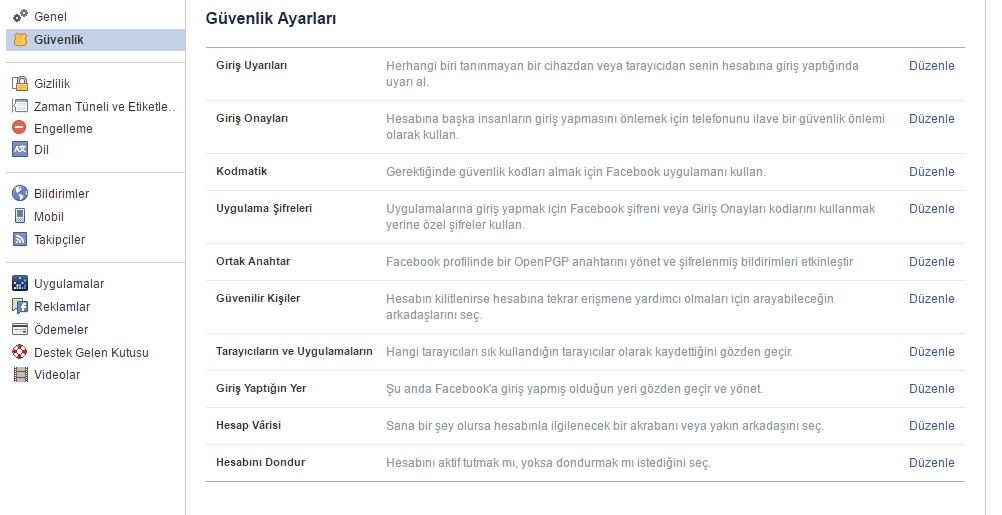The height and width of the screenshot is (515, 1002).
Task: Click the apps icon beside Uygulamalar
Action: 20,283
